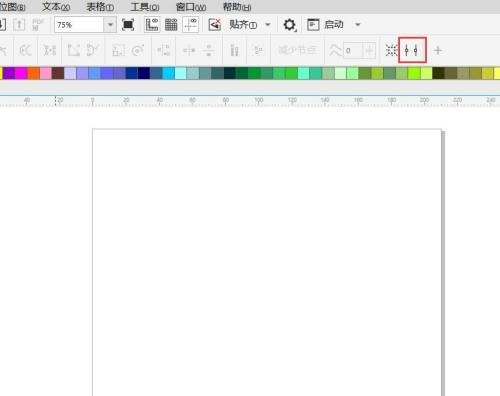Click the 贴齐 snap-to button
The height and width of the screenshot is (396, 500).
pos(243,25)
